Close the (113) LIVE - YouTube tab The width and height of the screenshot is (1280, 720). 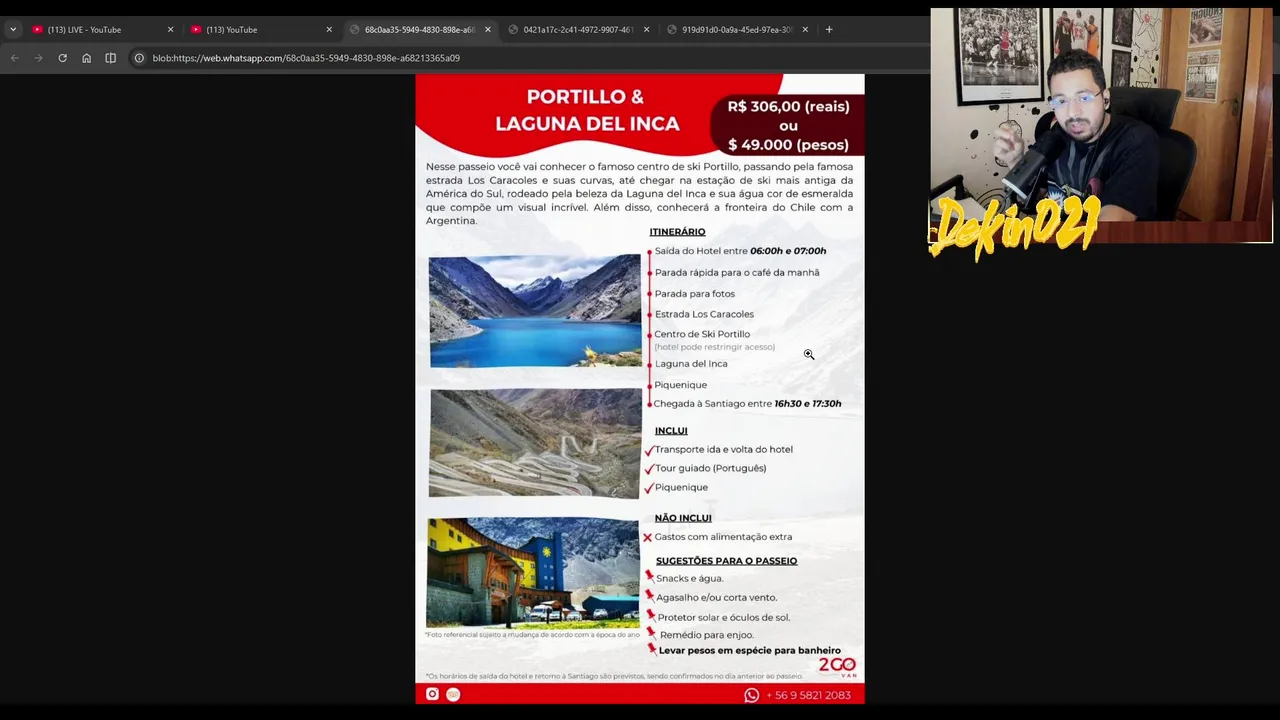tap(170, 30)
